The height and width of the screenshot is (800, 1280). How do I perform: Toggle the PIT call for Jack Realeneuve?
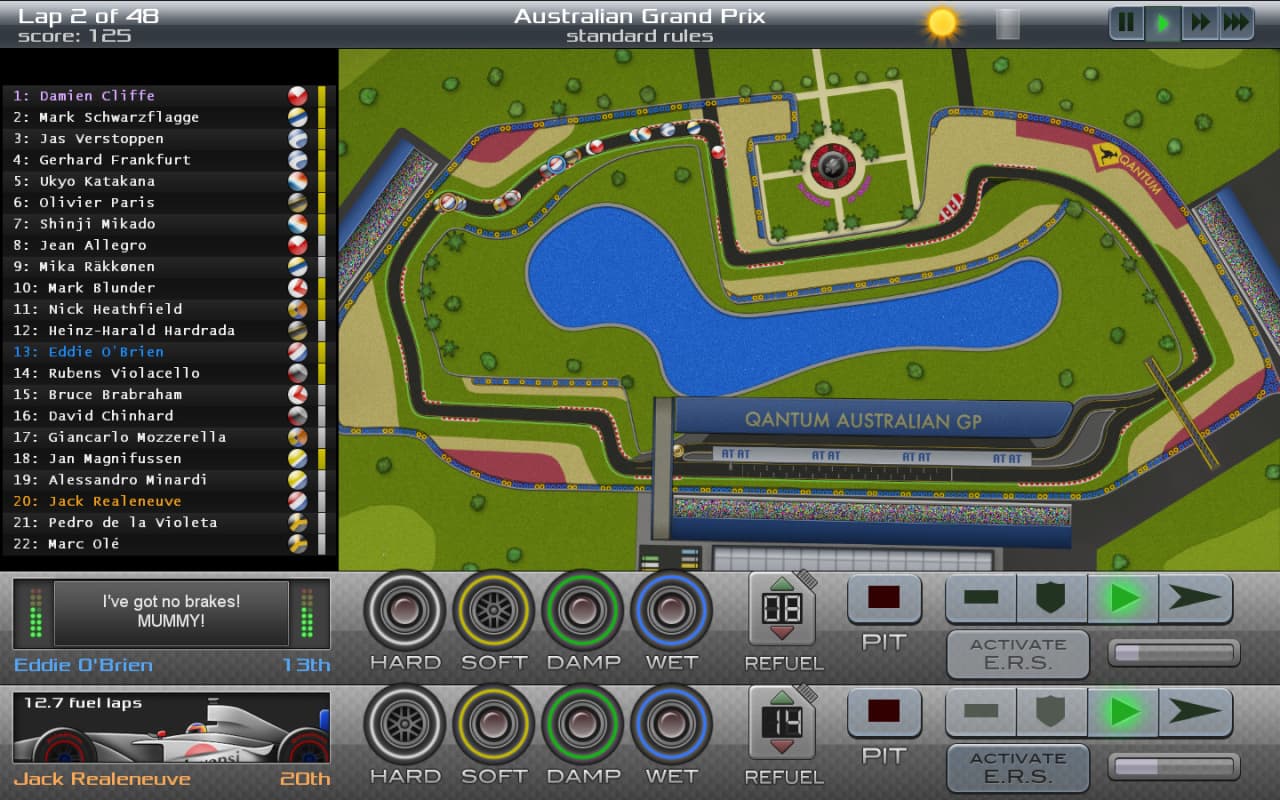(884, 712)
